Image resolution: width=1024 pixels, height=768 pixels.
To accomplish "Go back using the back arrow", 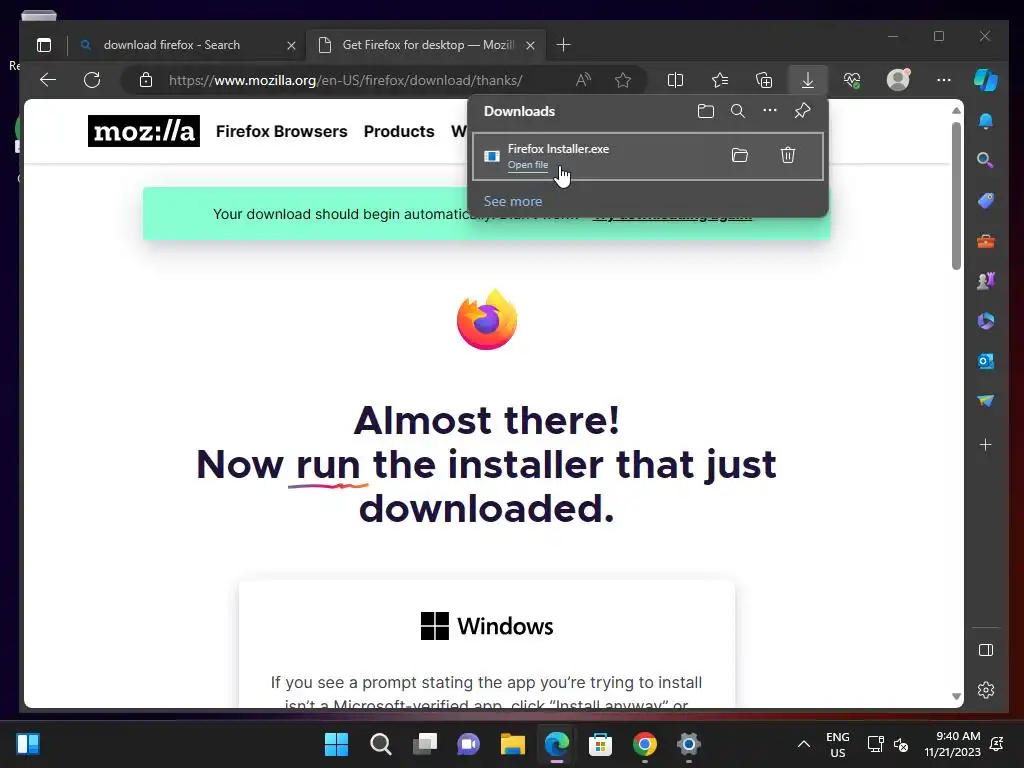I will coord(48,80).
